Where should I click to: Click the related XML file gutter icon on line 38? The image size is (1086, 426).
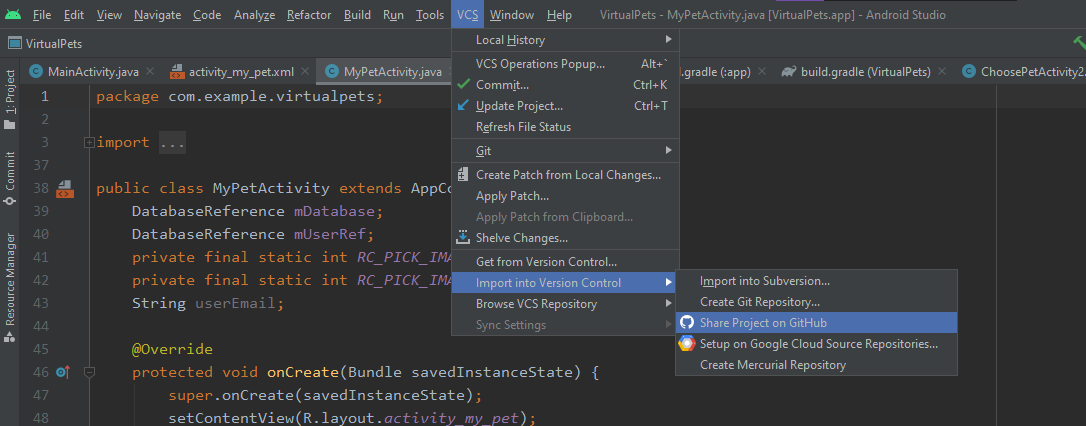pos(65,189)
